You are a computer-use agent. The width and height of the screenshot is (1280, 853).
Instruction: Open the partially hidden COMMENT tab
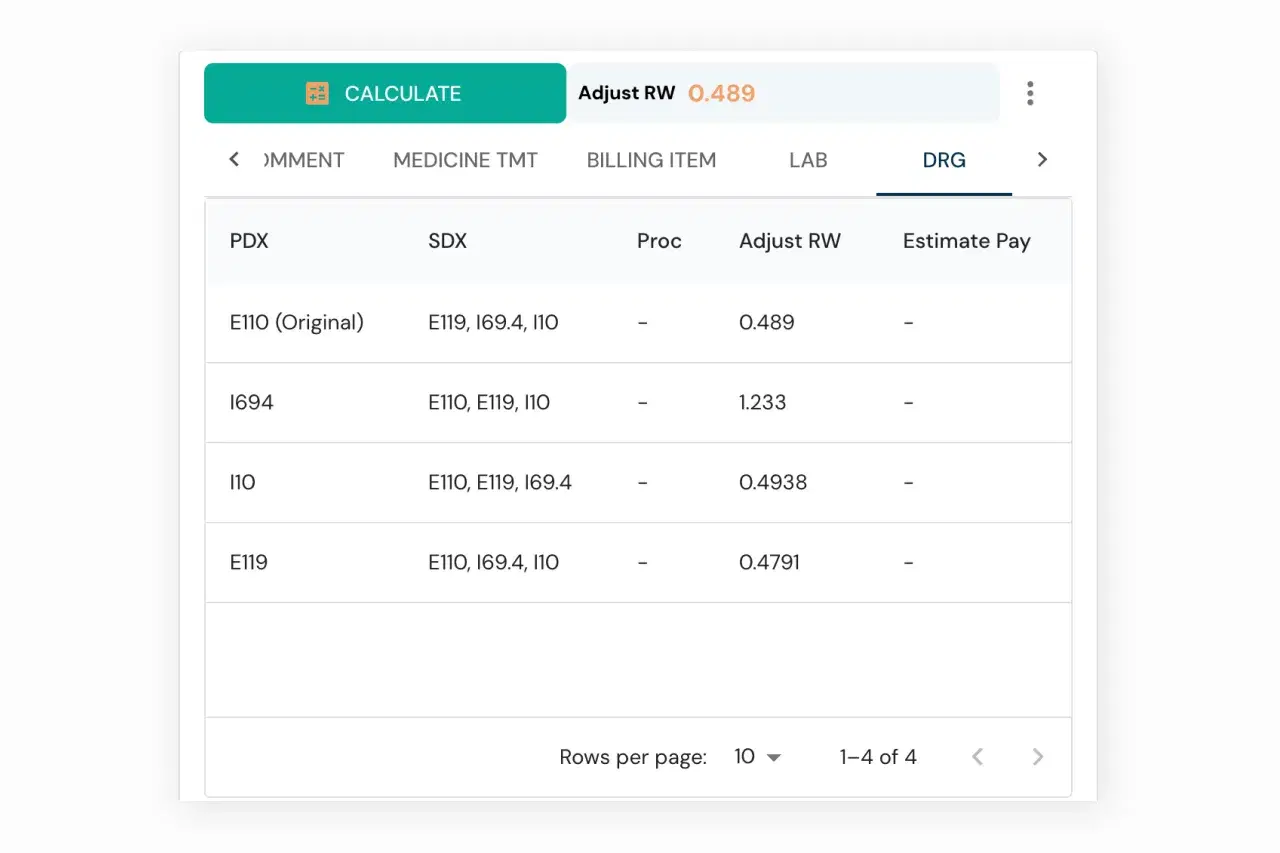[304, 160]
